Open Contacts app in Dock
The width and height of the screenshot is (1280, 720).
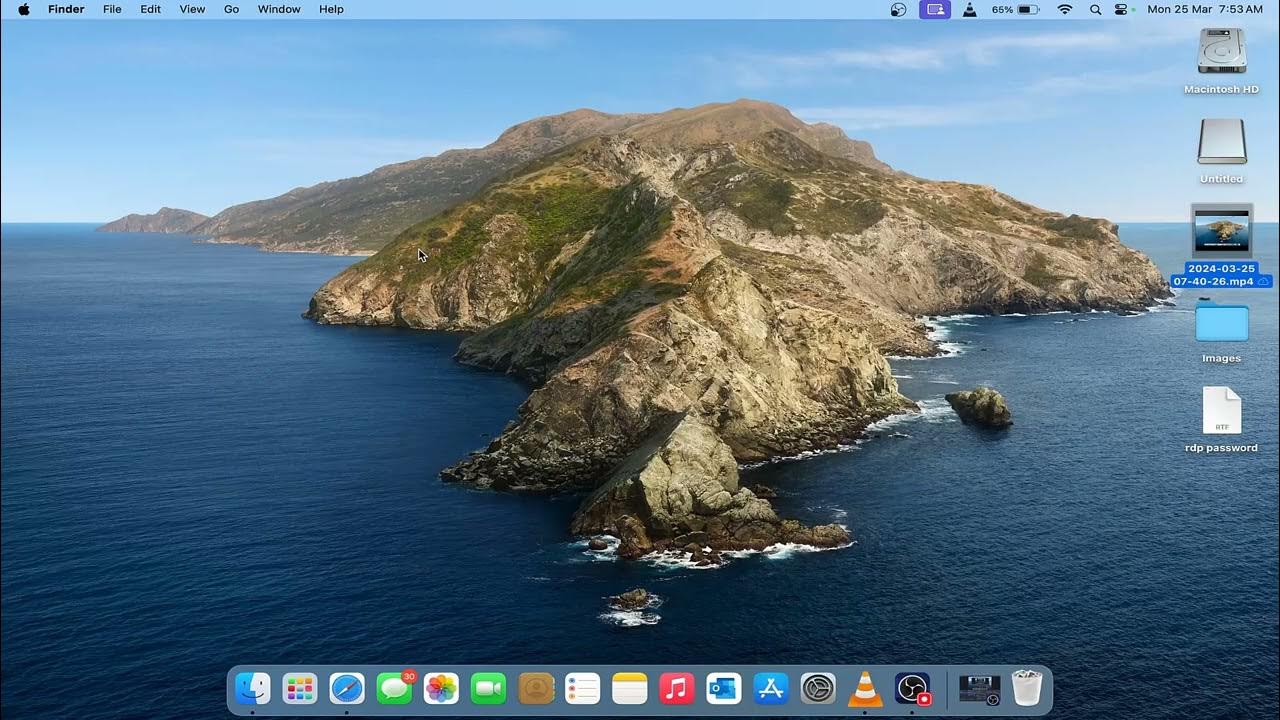(536, 688)
